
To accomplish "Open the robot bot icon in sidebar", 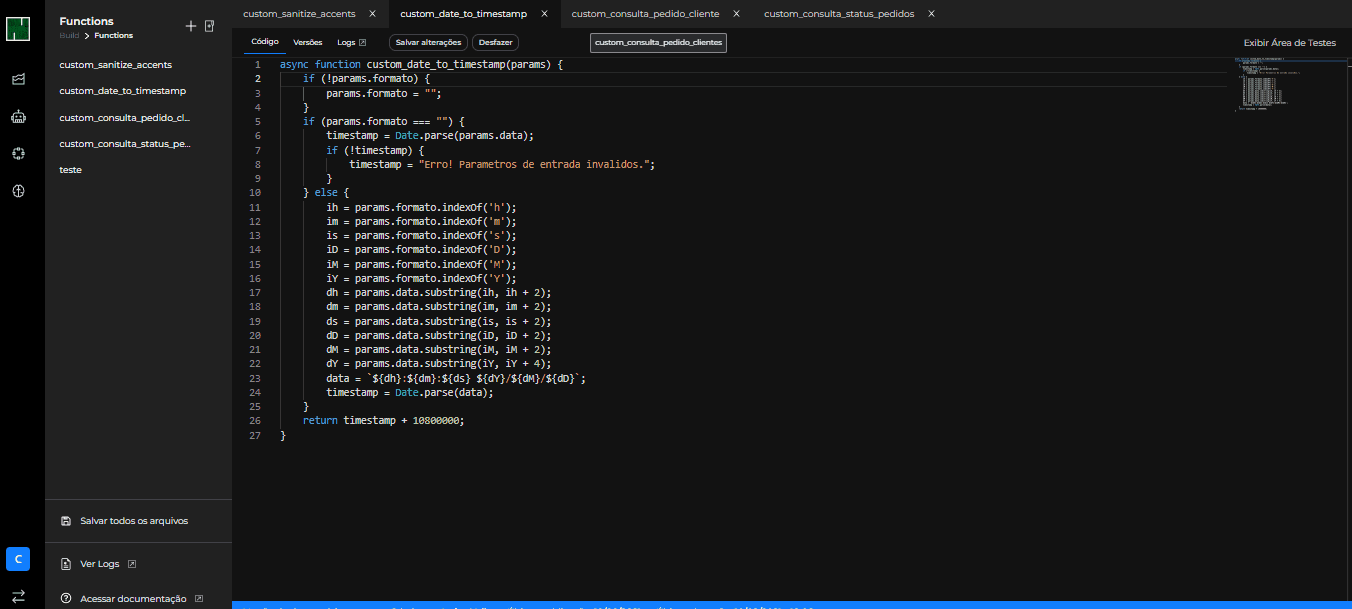I will (18, 116).
